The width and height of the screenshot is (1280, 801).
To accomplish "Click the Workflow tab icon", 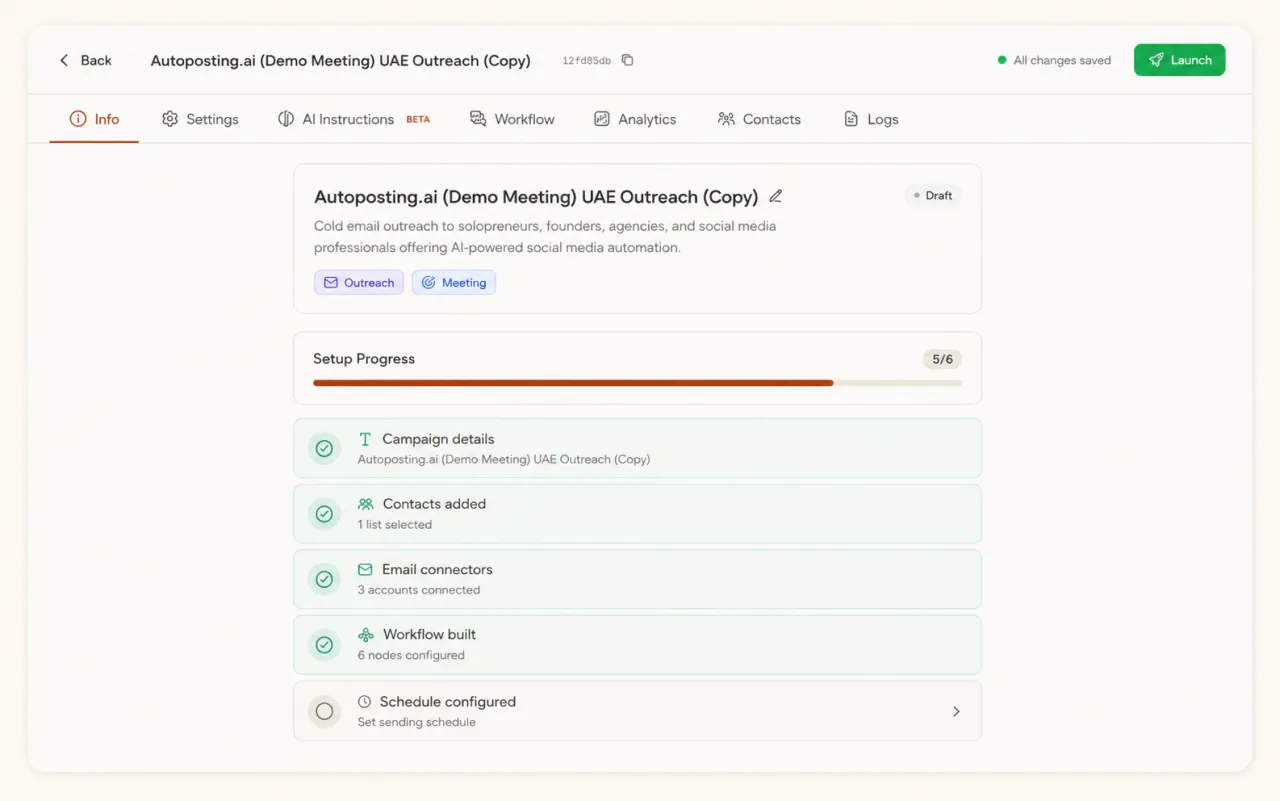I will 478,119.
